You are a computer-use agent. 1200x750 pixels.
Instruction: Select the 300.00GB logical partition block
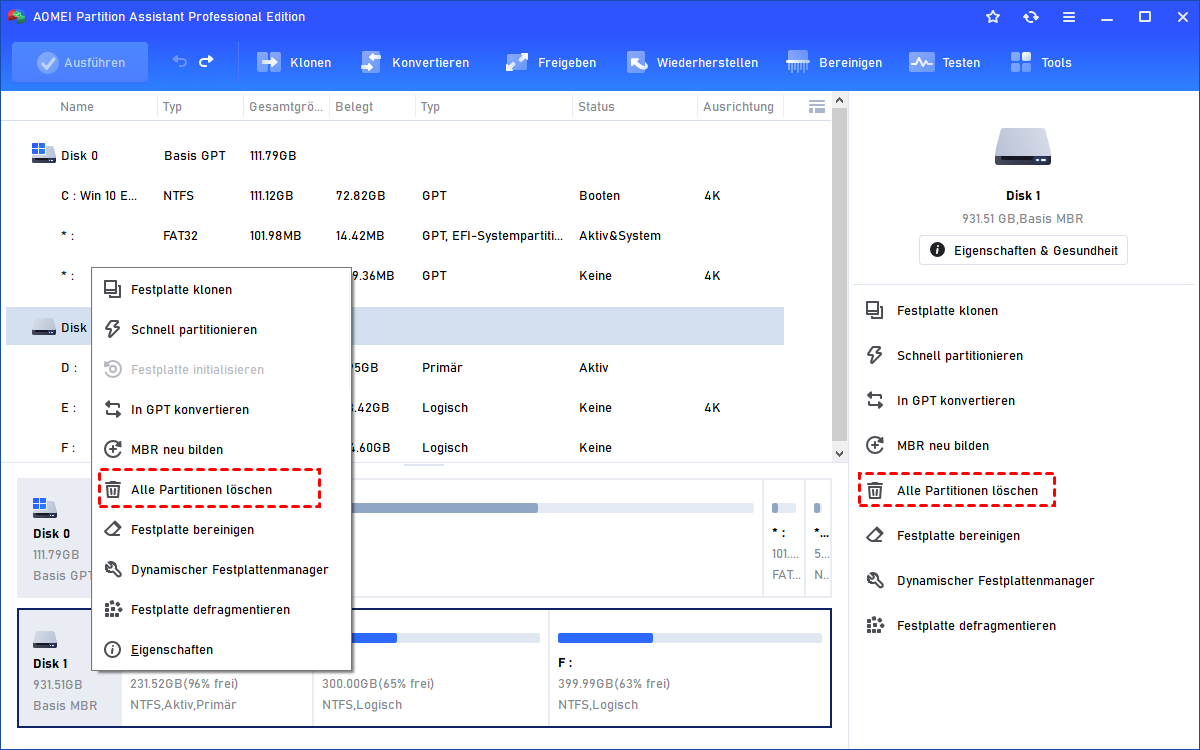coord(431,668)
